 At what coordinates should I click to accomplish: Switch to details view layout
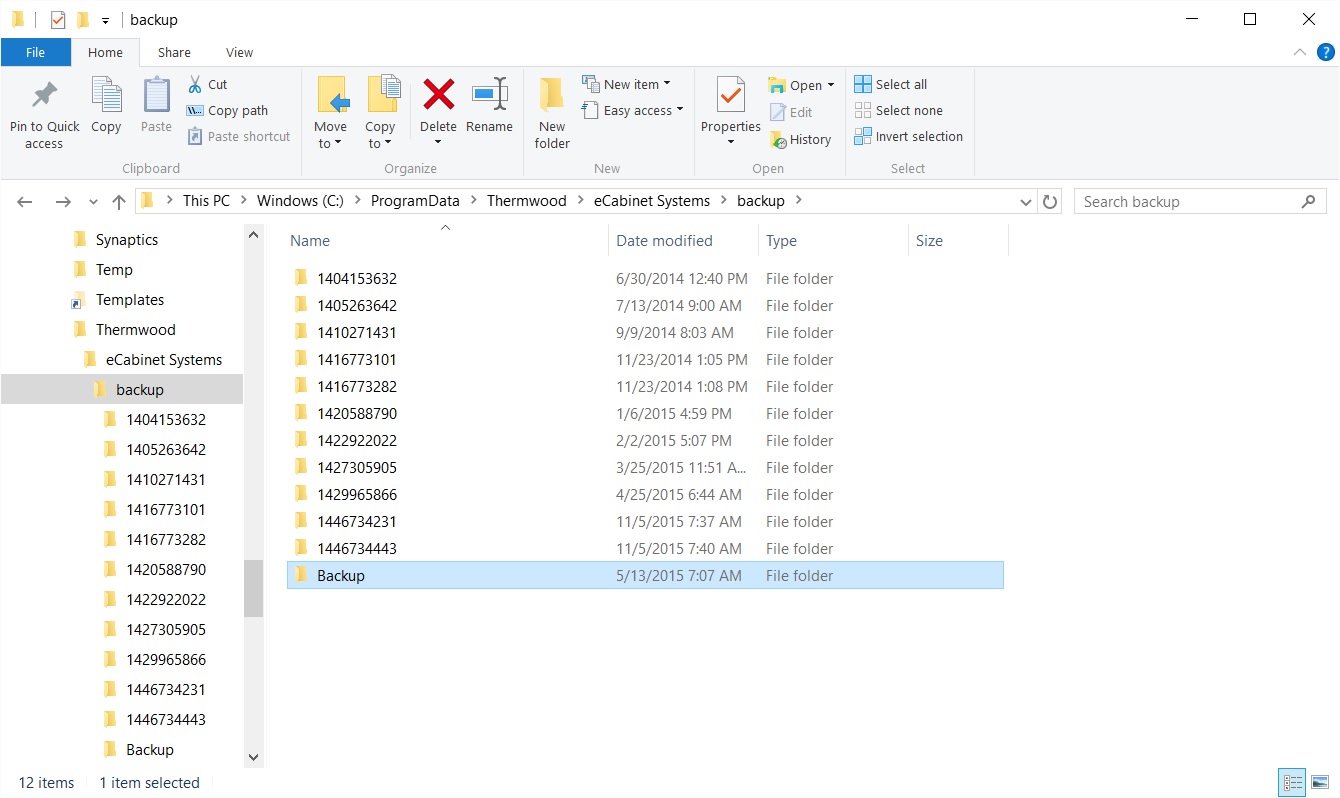[x=1292, y=783]
